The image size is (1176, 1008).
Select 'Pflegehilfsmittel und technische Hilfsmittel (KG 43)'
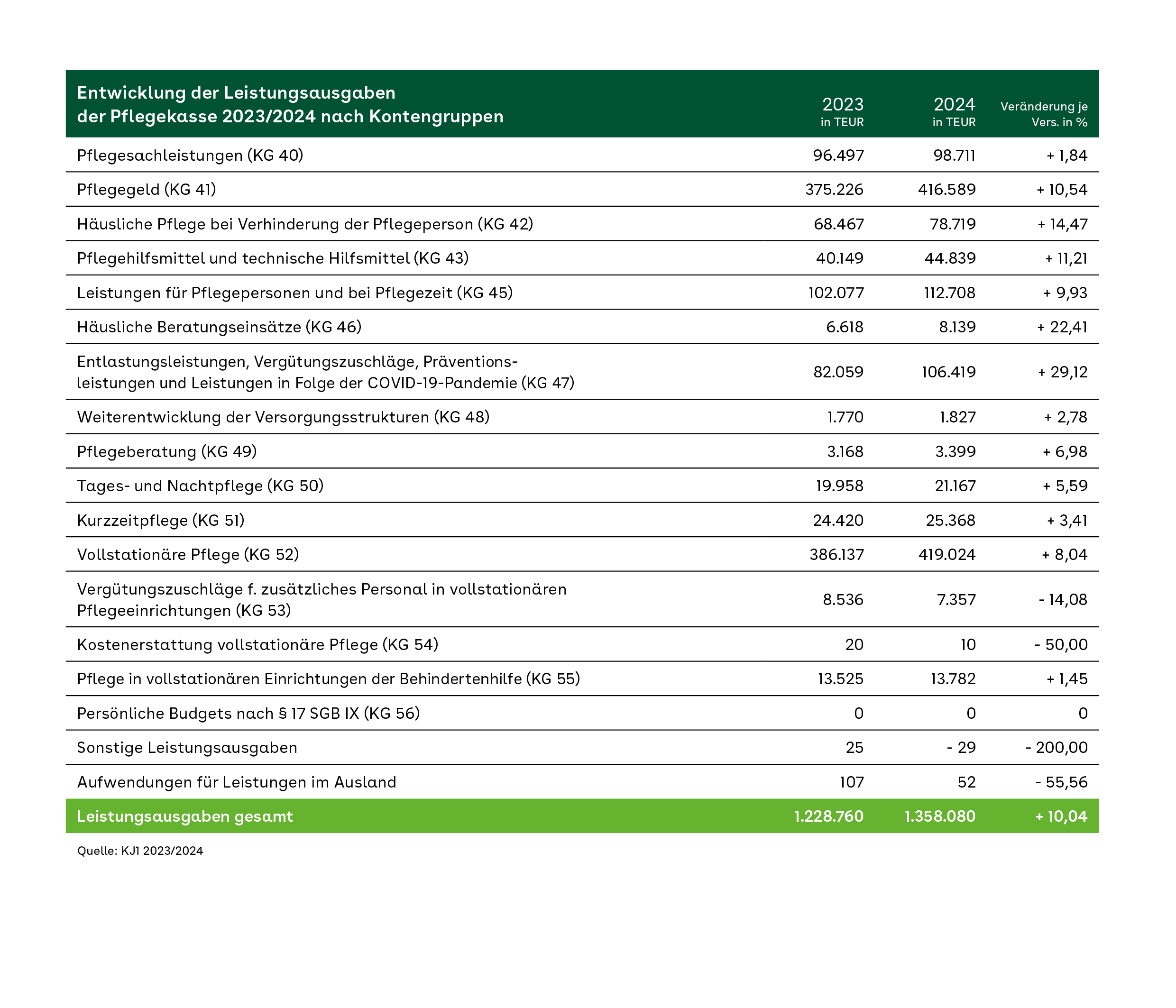[273, 258]
